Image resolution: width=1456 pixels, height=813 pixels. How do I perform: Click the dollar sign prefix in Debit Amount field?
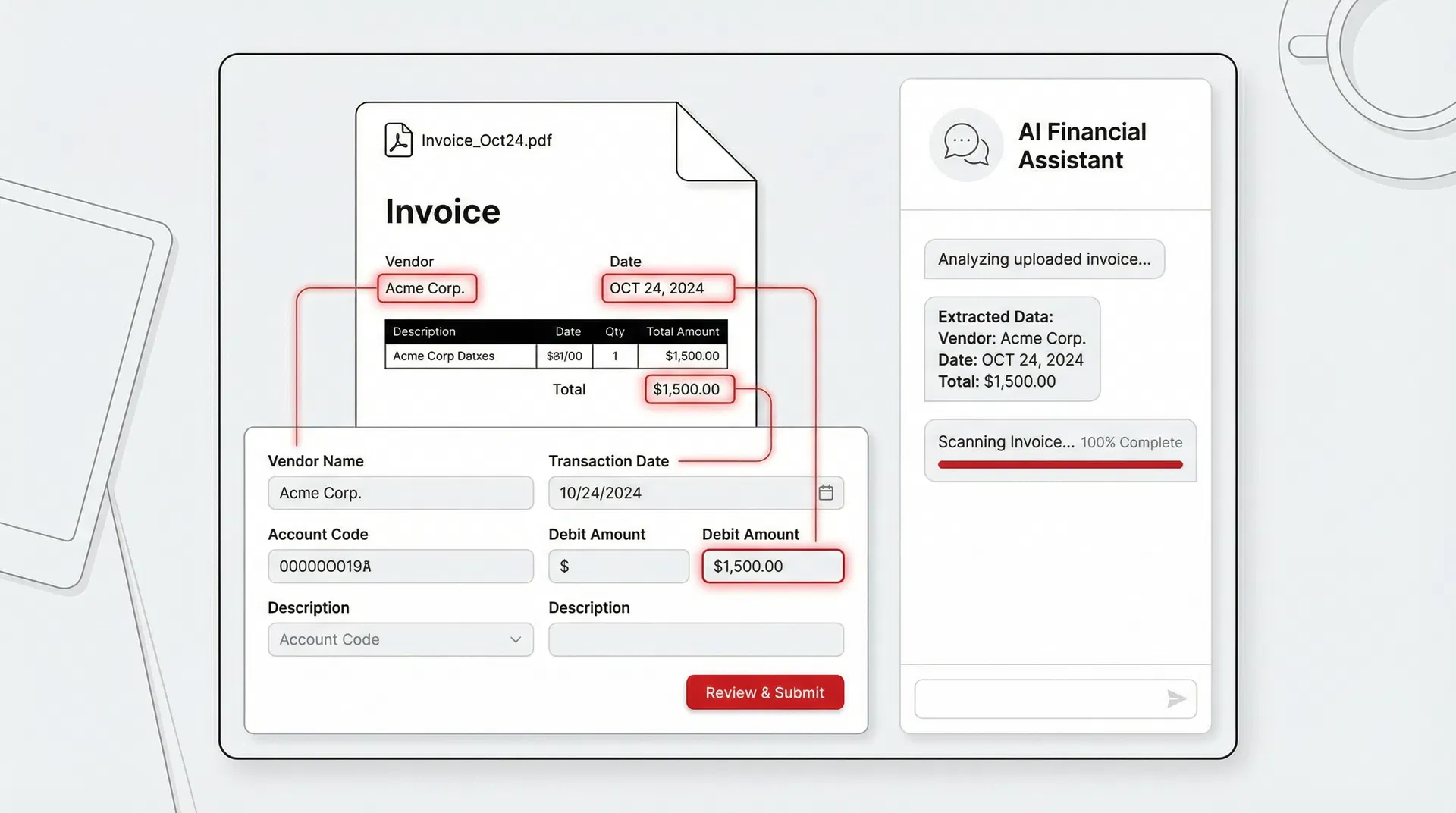pos(563,566)
